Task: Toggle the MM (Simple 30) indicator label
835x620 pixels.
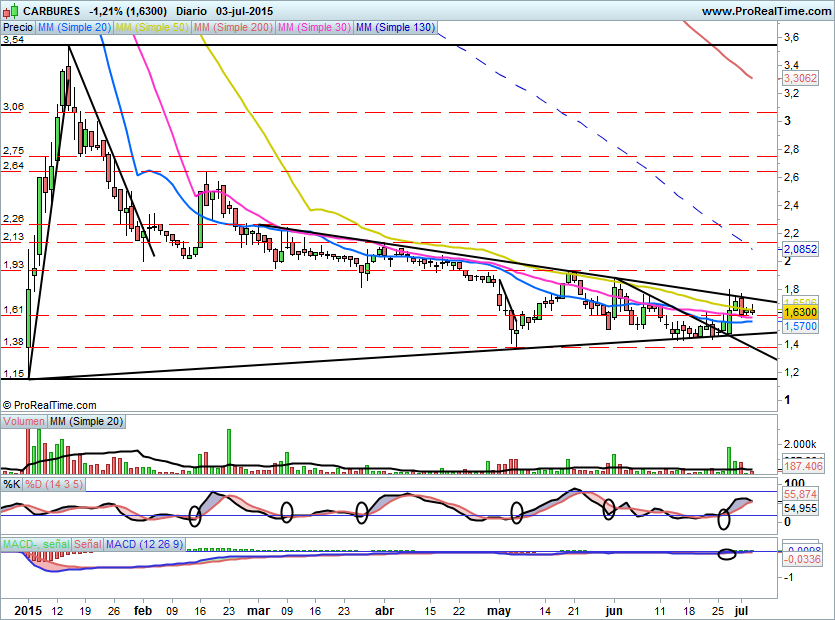Action: [x=313, y=29]
